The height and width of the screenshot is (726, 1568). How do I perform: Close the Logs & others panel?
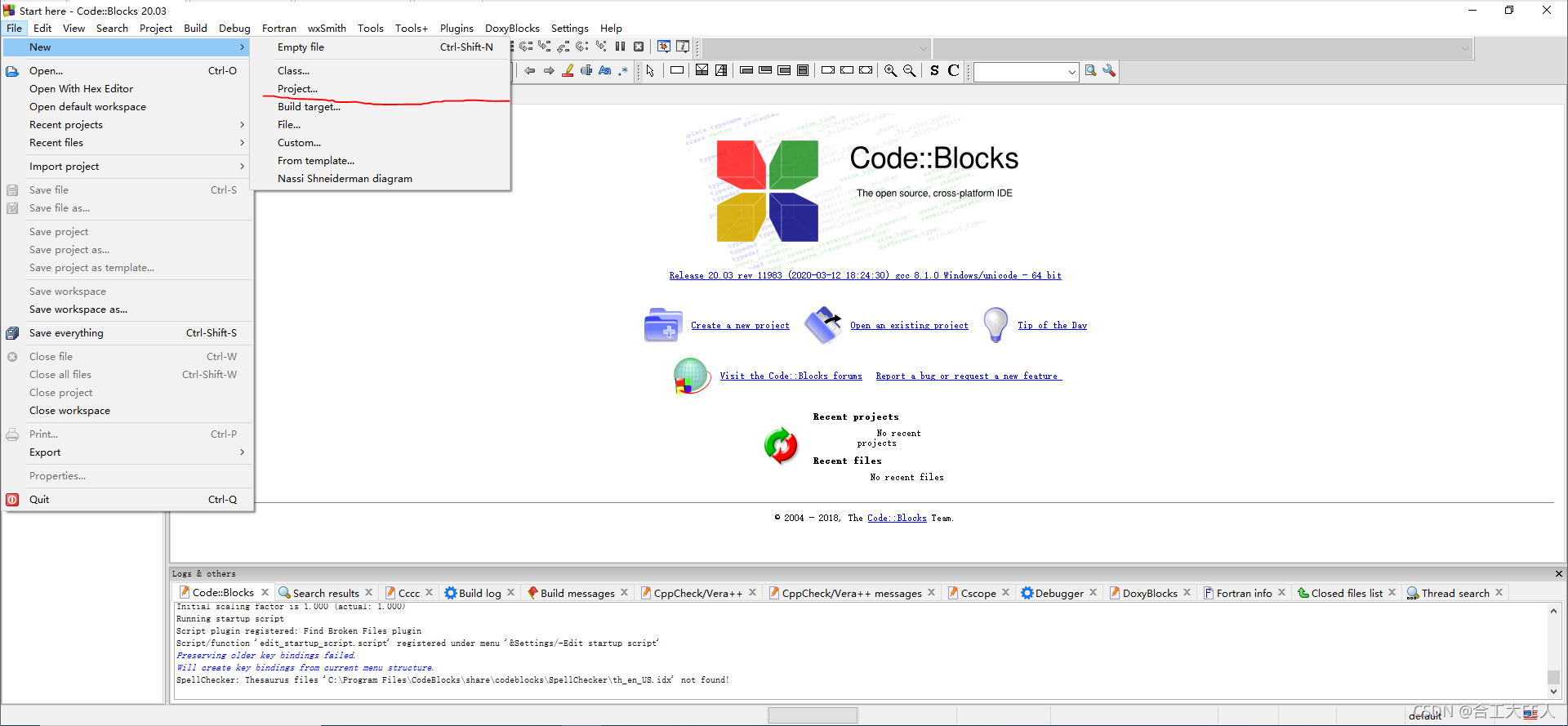click(x=1558, y=573)
